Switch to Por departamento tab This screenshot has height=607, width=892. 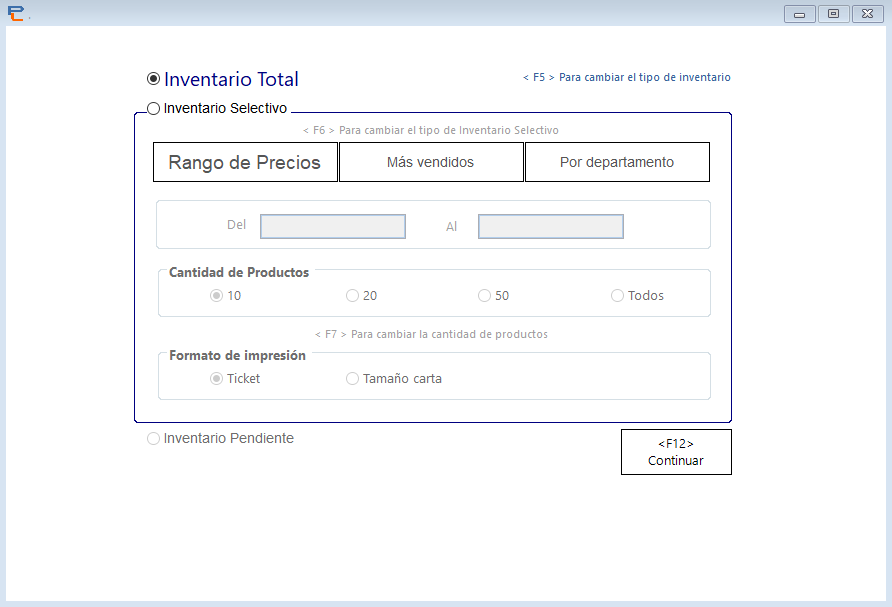point(617,162)
